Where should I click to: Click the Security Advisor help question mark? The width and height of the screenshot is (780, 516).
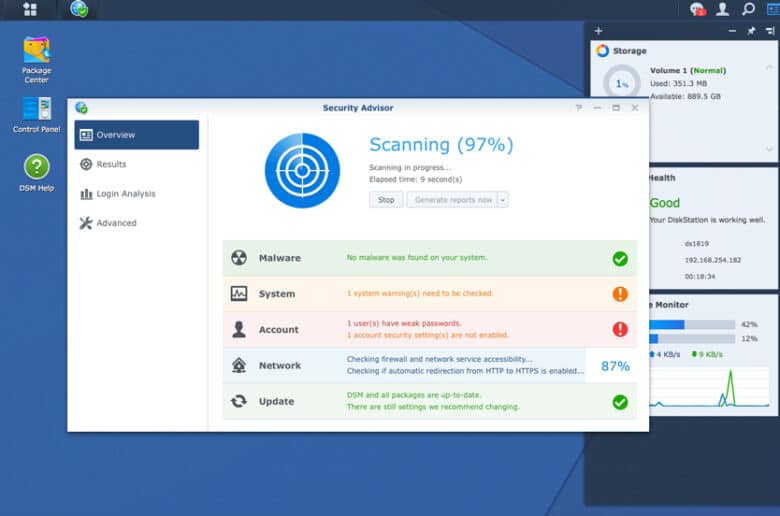pyautogui.click(x=579, y=107)
